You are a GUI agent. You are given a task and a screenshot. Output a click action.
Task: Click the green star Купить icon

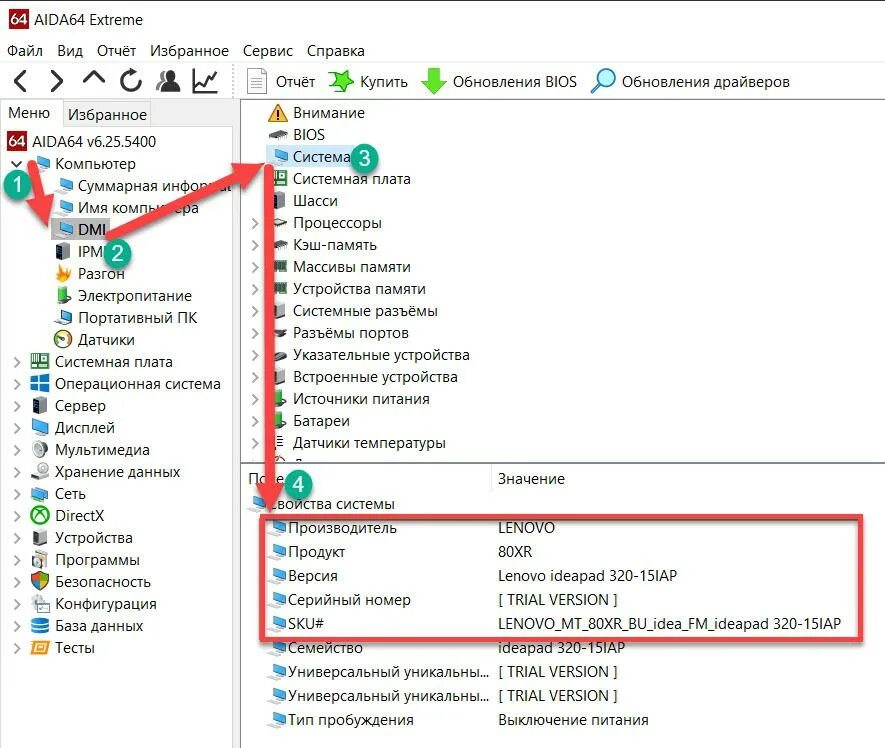pos(341,81)
